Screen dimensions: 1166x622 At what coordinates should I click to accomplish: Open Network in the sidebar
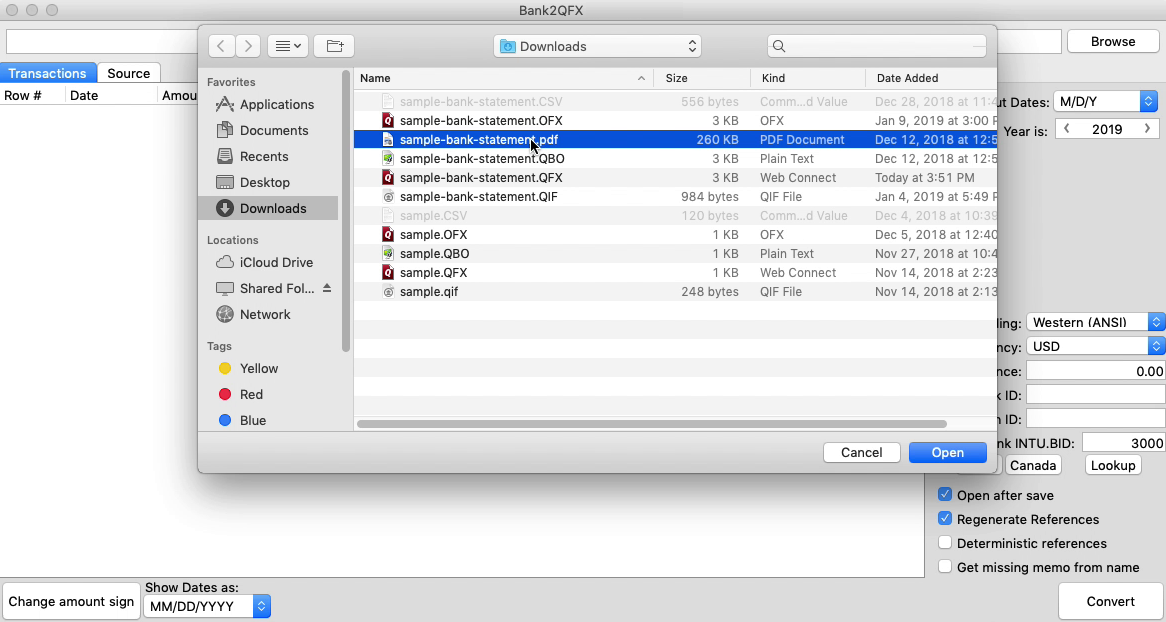click(x=254, y=315)
